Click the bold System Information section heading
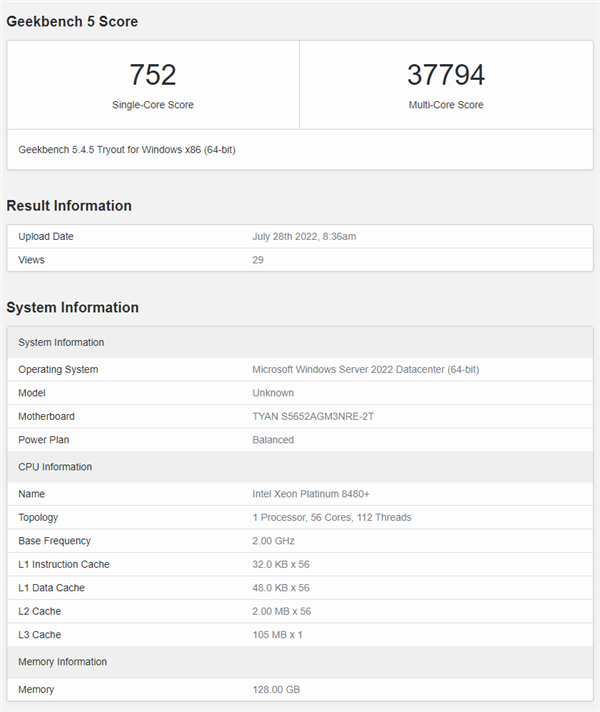The height and width of the screenshot is (712, 600). pyautogui.click(x=72, y=307)
